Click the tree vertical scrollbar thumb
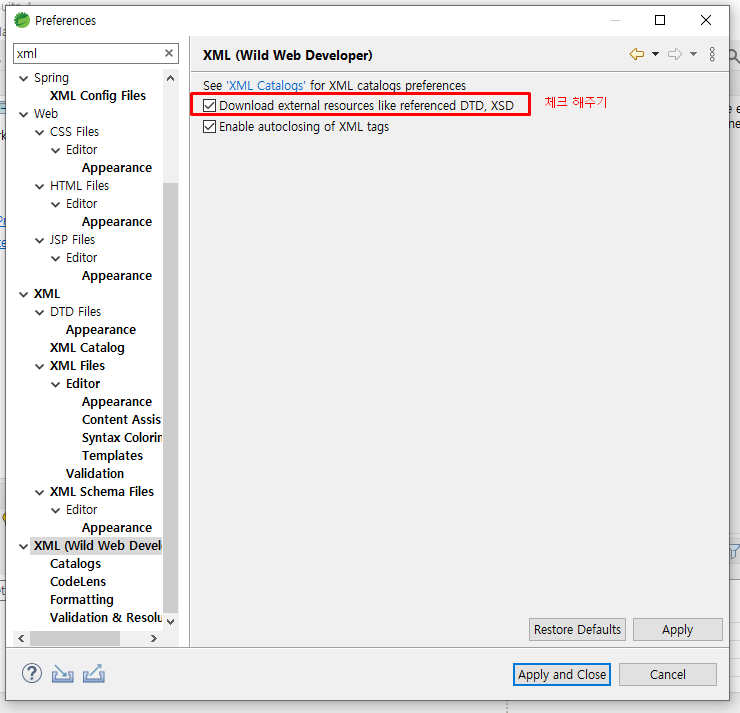The image size is (740, 713). click(x=170, y=397)
